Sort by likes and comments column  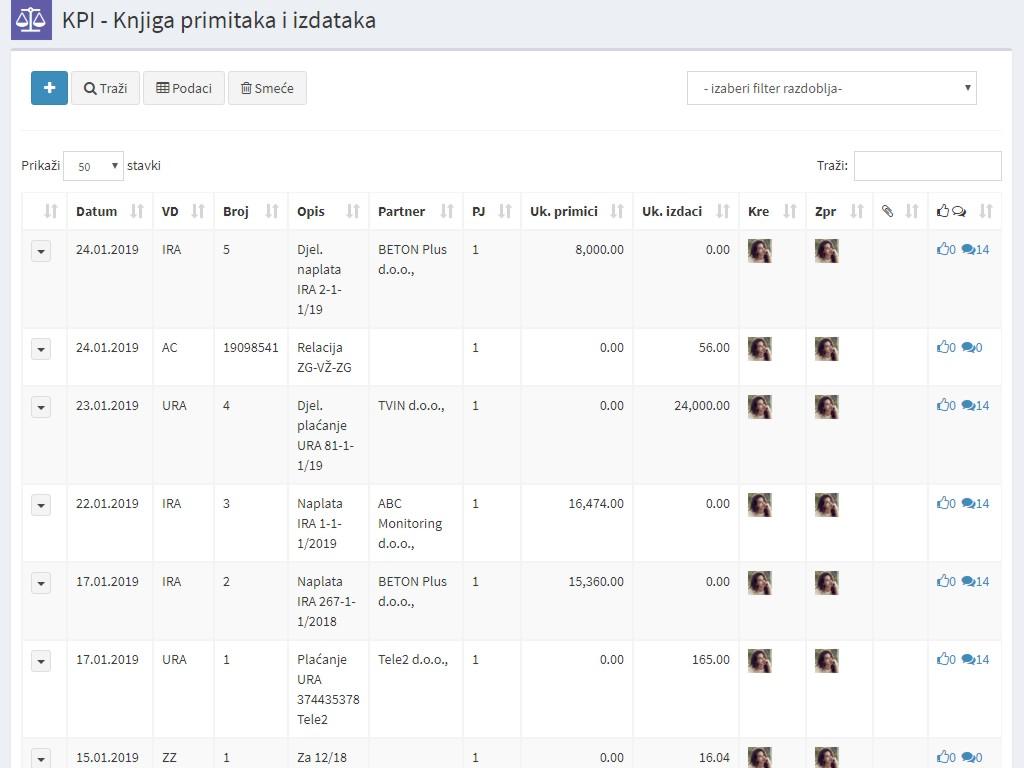(x=965, y=211)
